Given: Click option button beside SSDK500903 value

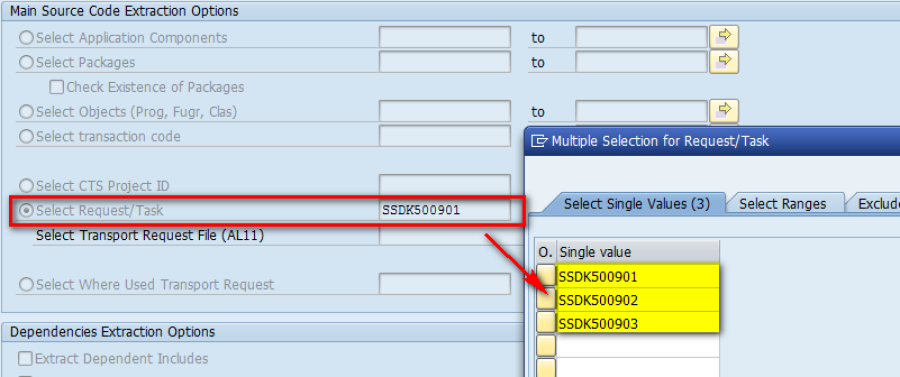Looking at the screenshot, I should [546, 323].
